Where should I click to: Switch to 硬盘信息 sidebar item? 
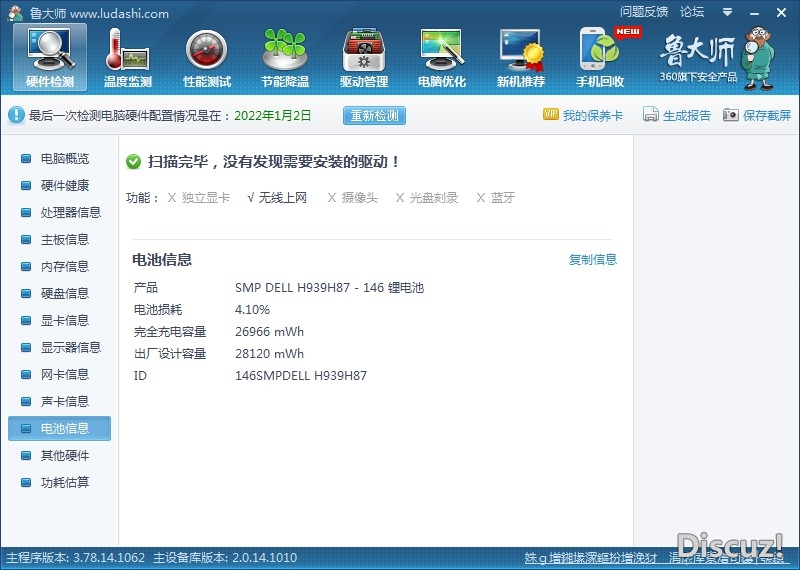(x=64, y=294)
